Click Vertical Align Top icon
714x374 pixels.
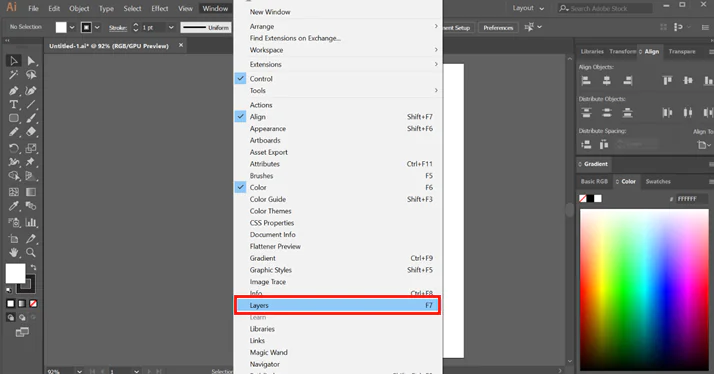point(668,81)
